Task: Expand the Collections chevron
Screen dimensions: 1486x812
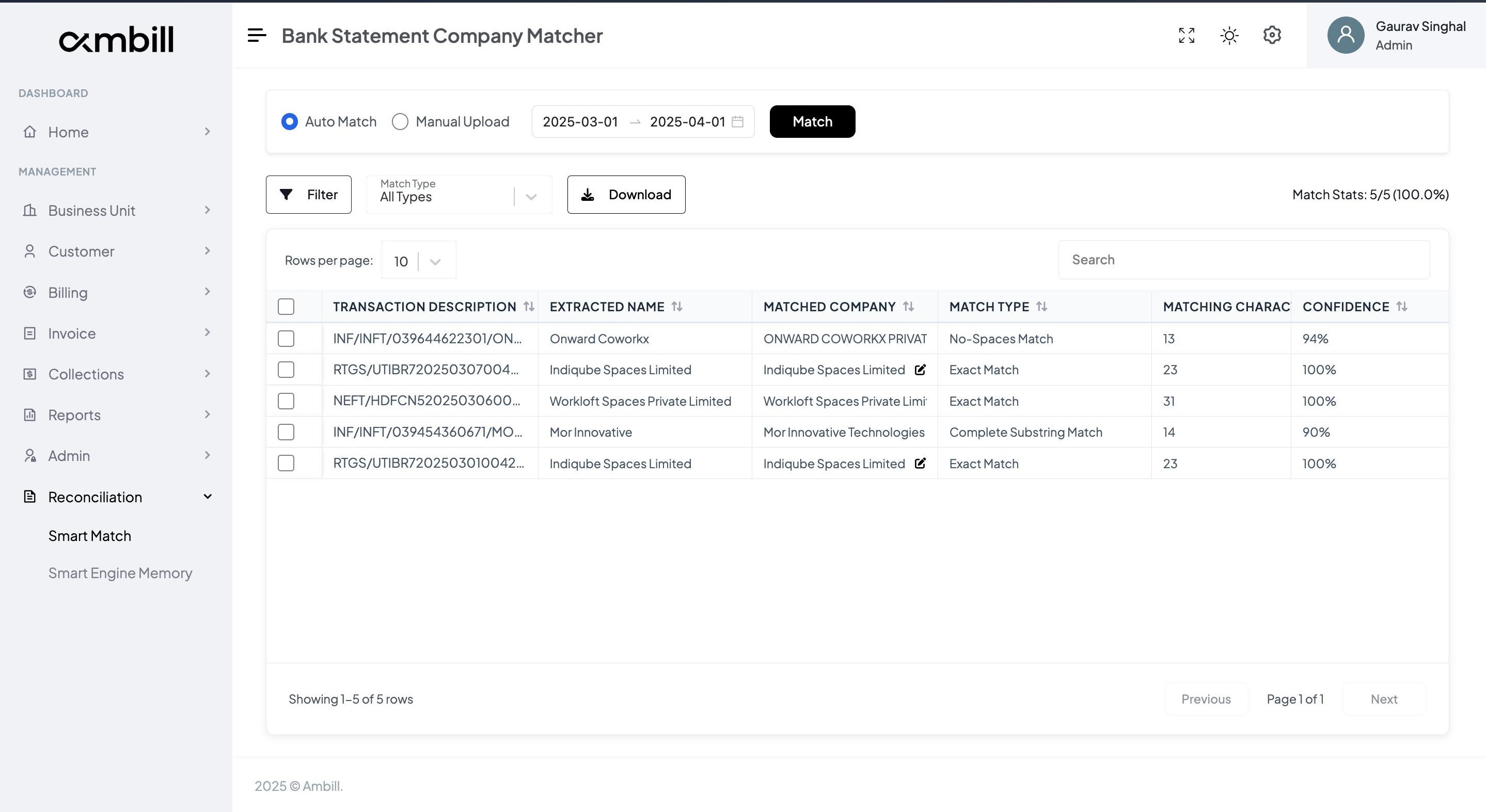Action: (207, 374)
